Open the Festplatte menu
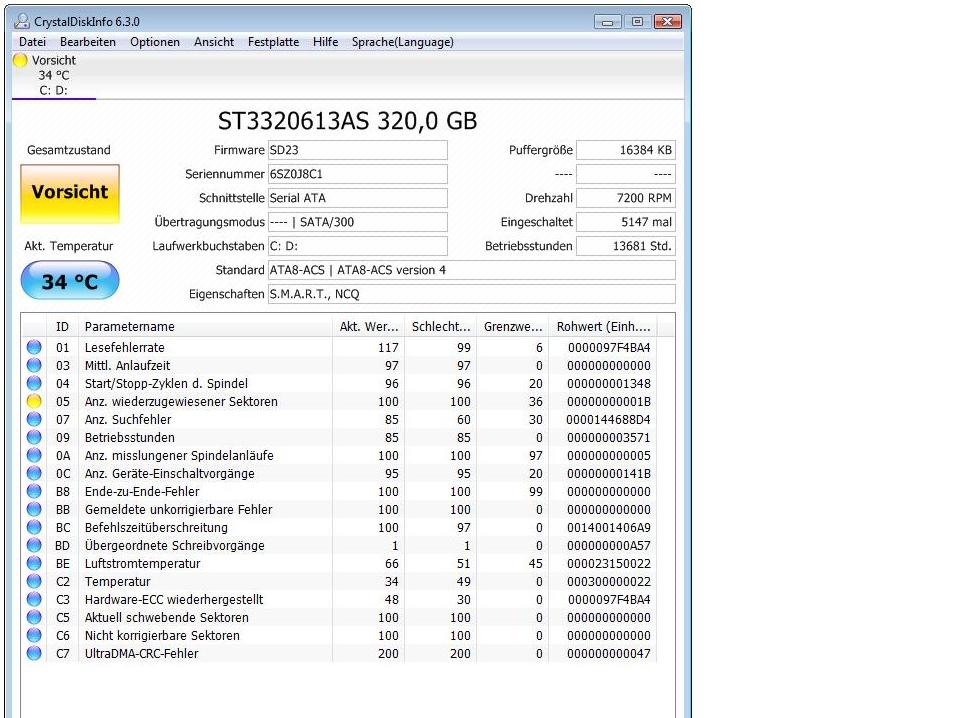Image resolution: width=960 pixels, height=718 pixels. [273, 42]
